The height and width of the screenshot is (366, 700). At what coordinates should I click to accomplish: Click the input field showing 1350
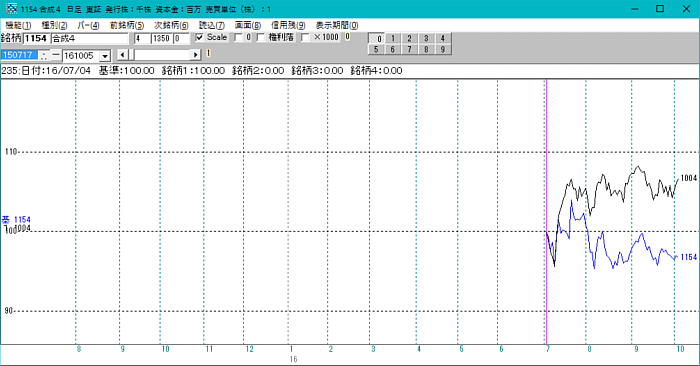(x=161, y=38)
